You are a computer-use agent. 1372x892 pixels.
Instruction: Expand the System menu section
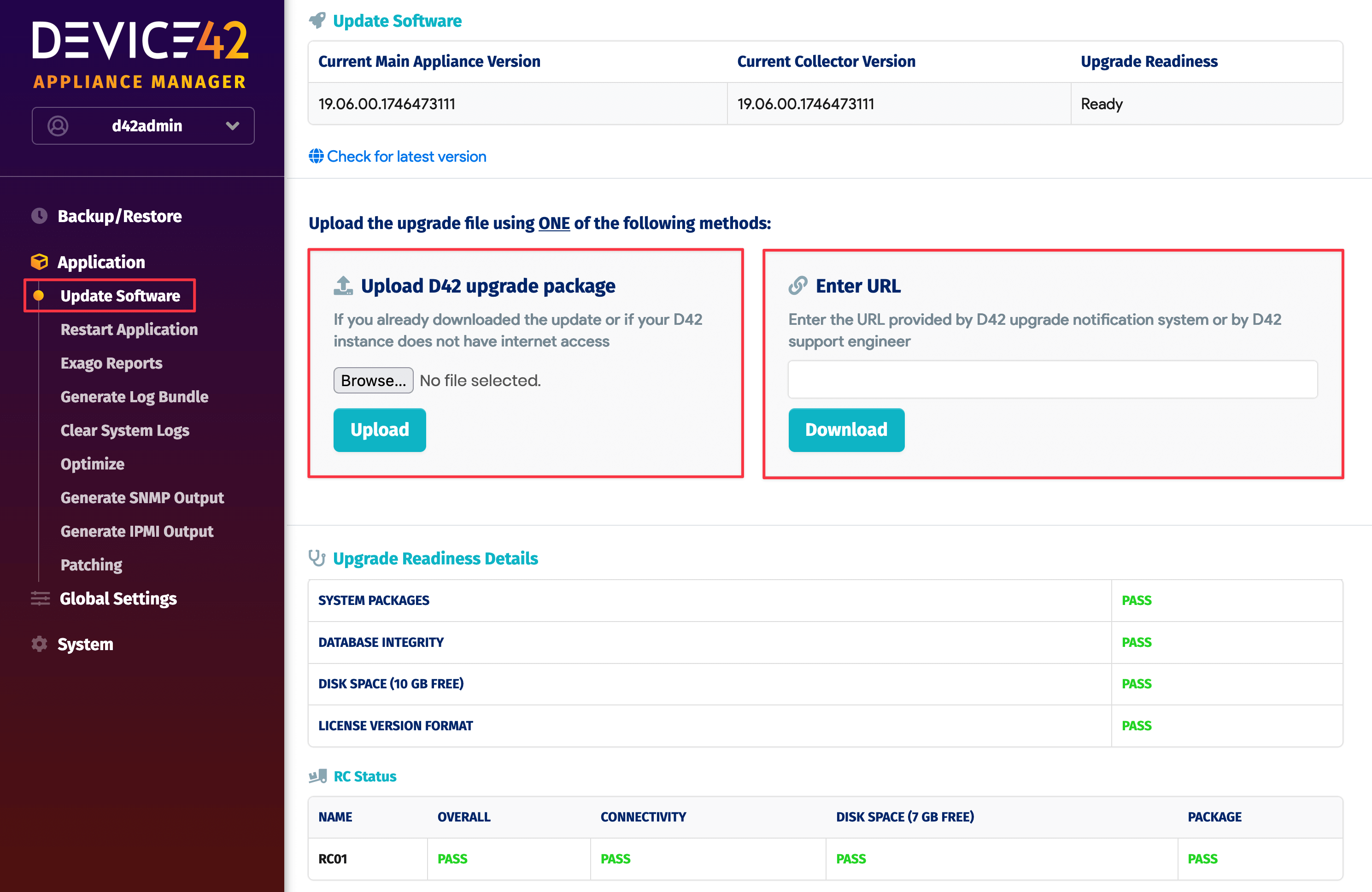tap(85, 644)
